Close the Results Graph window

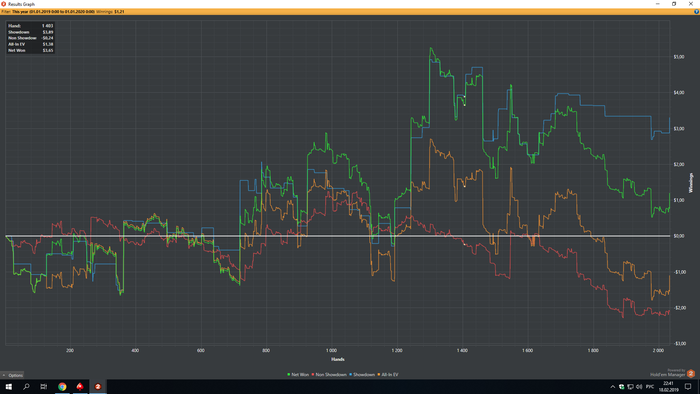pos(691,4)
